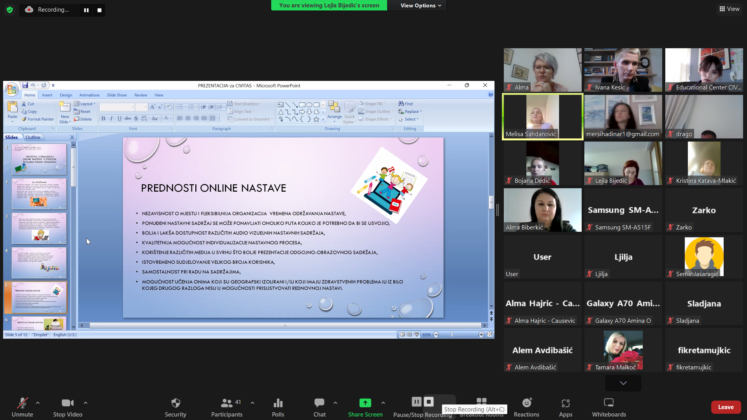The image size is (747, 420).
Task: Open the Arrange menu
Action: (x=334, y=110)
